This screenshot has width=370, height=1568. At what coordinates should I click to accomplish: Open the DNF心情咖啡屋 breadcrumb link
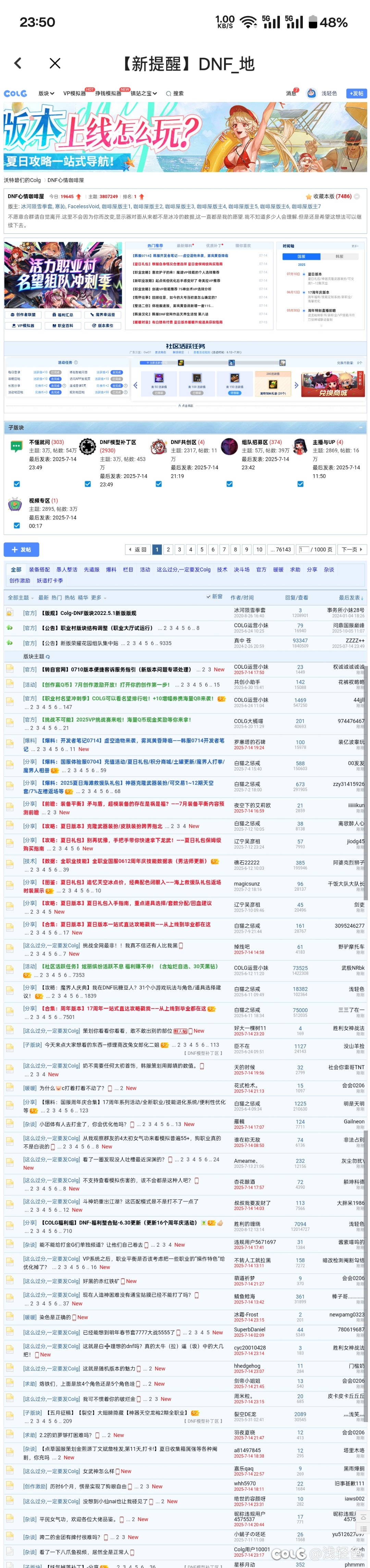coord(66,180)
